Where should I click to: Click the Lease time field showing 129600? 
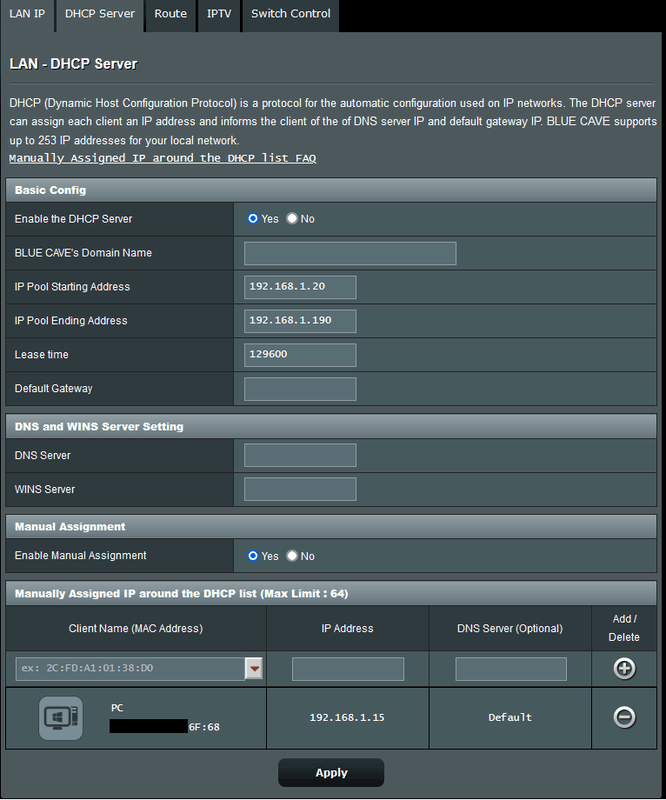300,355
